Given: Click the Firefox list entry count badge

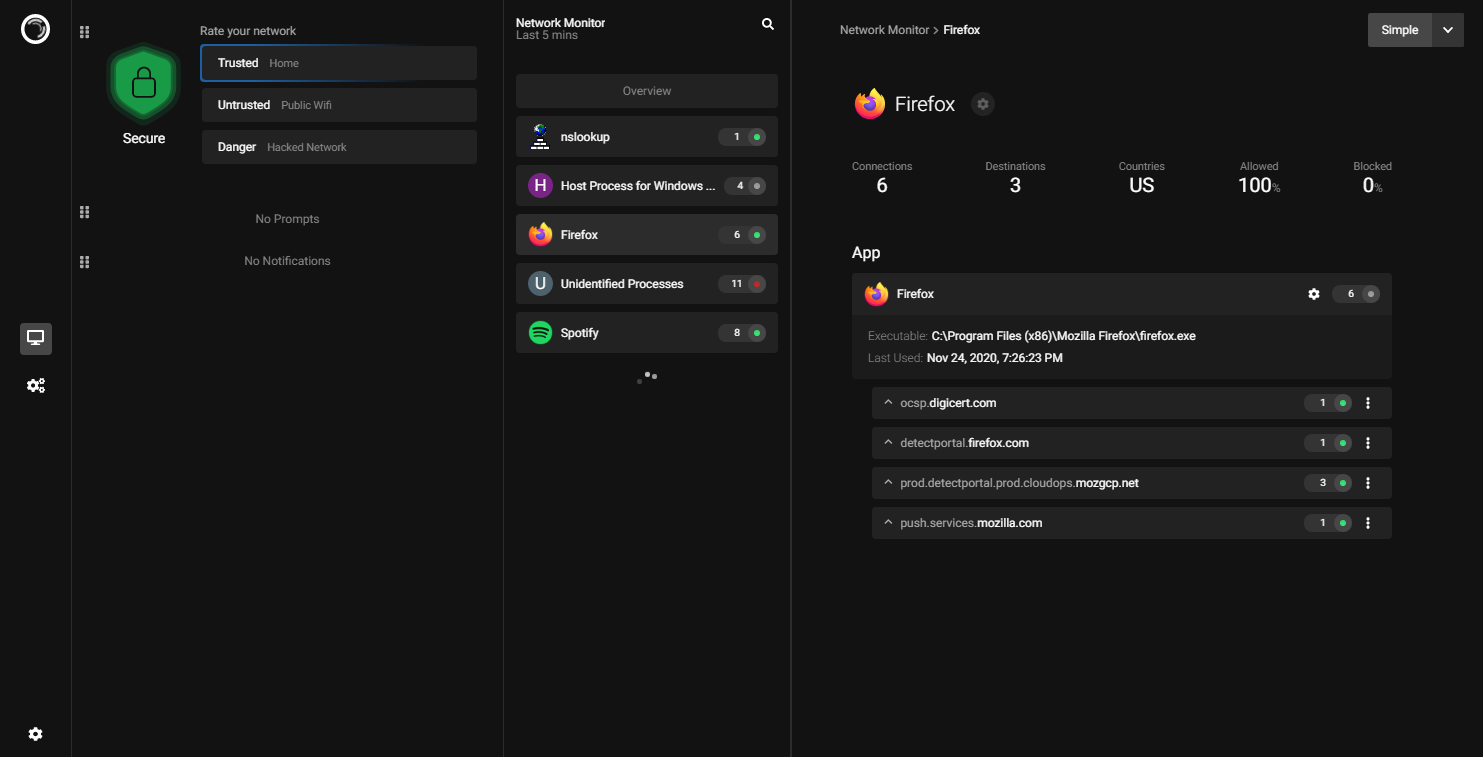Looking at the screenshot, I should pos(742,235).
